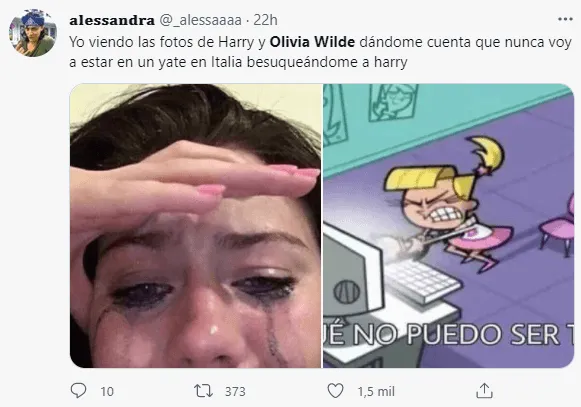
Task: Click the bold Olivia Wilde text
Action: [312, 42]
